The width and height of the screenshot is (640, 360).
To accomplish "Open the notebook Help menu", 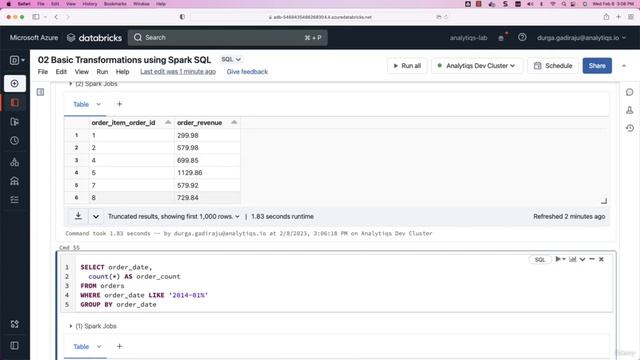I will pos(122,71).
